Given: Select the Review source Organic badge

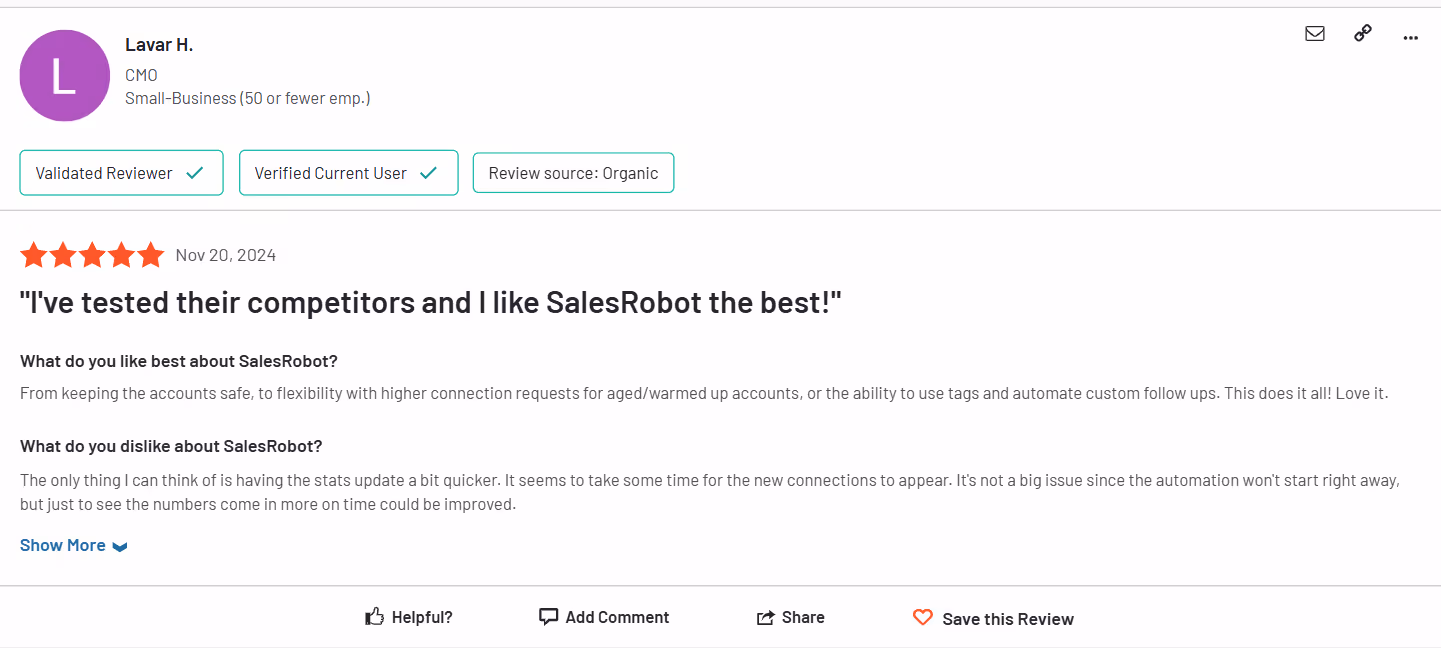Looking at the screenshot, I should click(573, 172).
